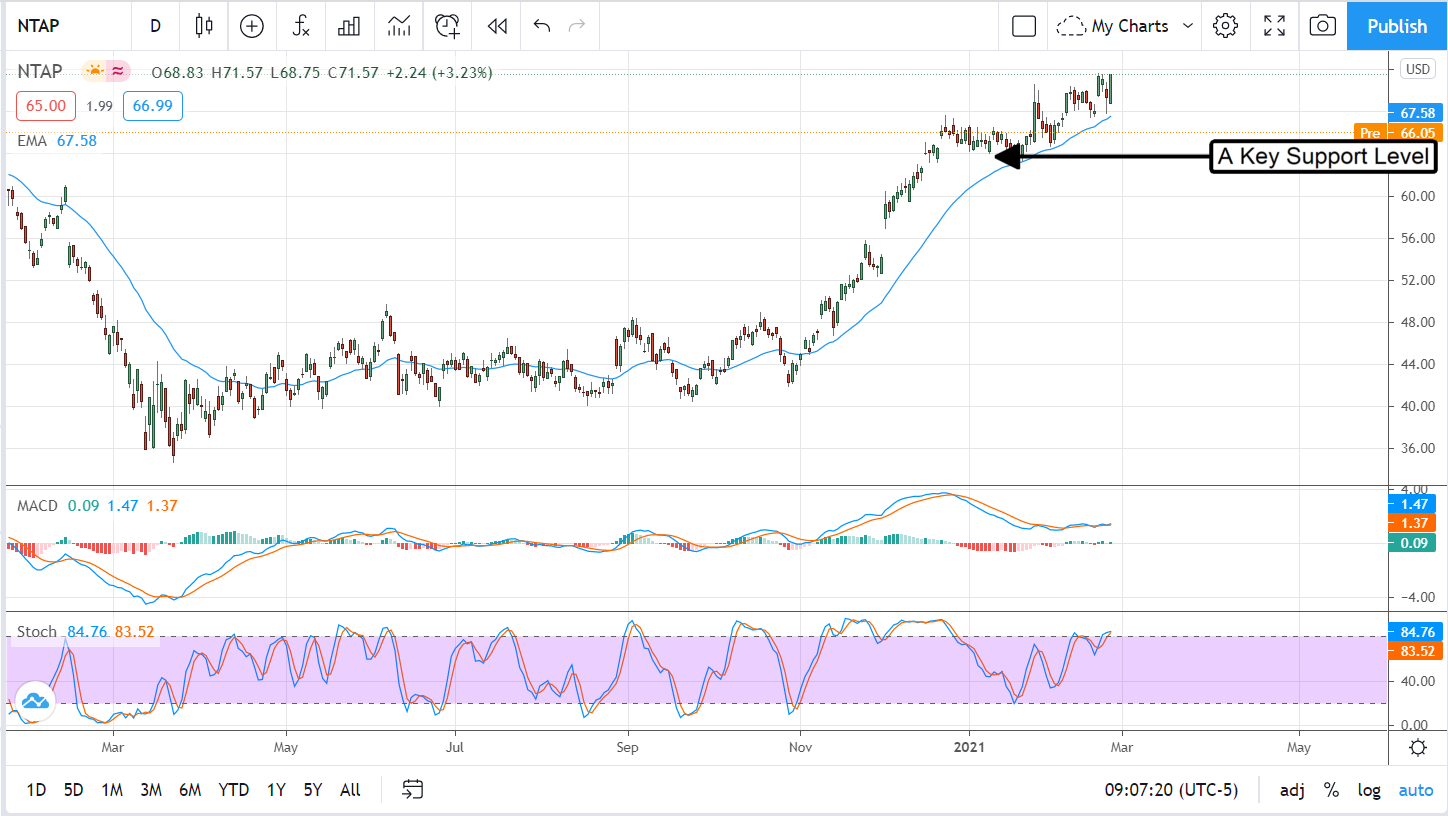Select the 6M time range
Image resolution: width=1448 pixels, height=816 pixels.
(x=190, y=790)
